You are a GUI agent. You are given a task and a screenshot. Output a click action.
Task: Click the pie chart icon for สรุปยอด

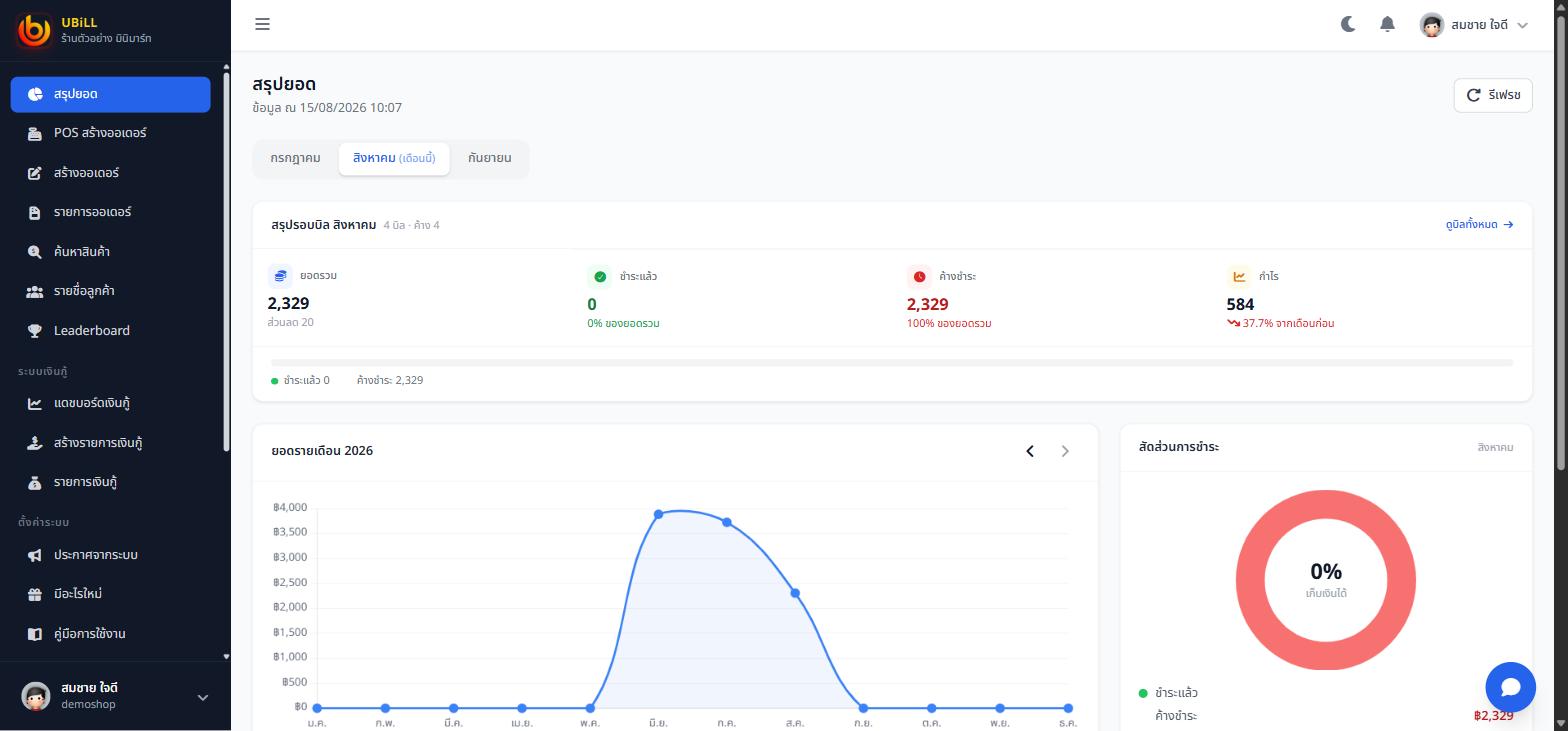click(35, 94)
